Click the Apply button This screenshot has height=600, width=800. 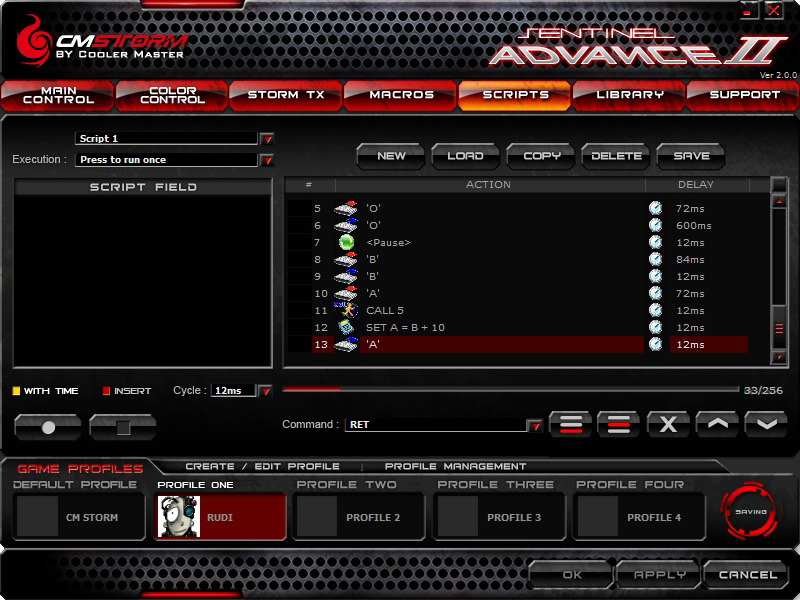point(659,574)
